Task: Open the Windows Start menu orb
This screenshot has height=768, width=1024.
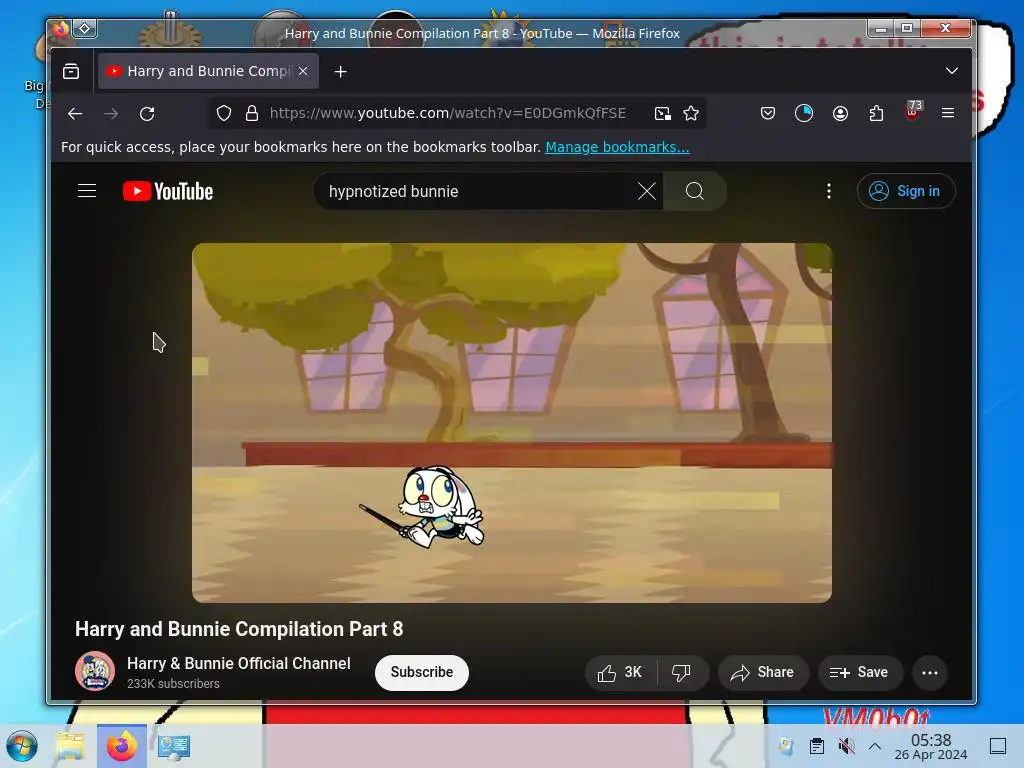Action: point(22,746)
